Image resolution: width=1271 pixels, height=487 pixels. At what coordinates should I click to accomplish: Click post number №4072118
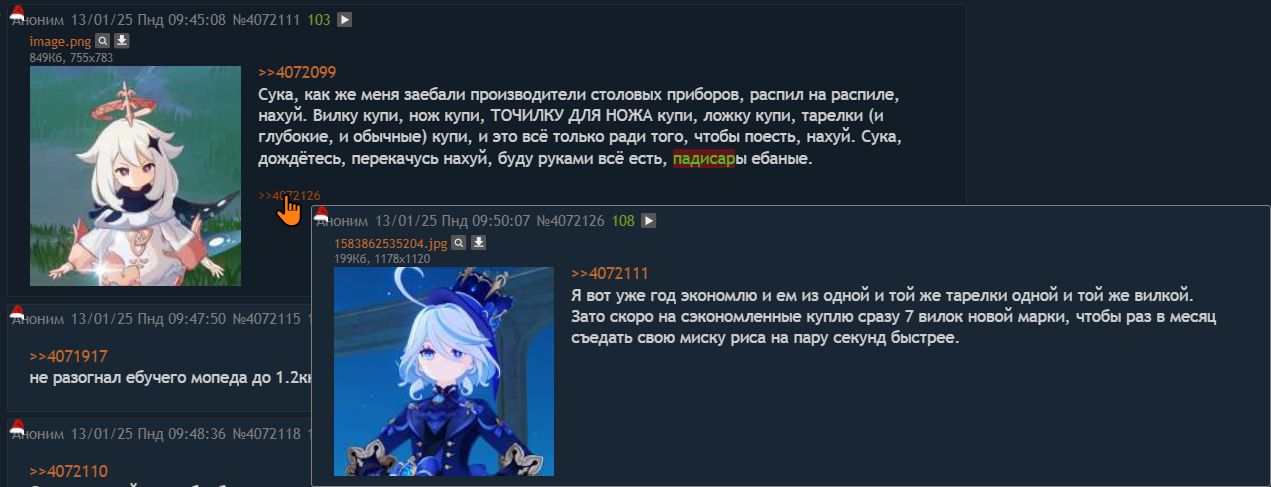coord(266,434)
